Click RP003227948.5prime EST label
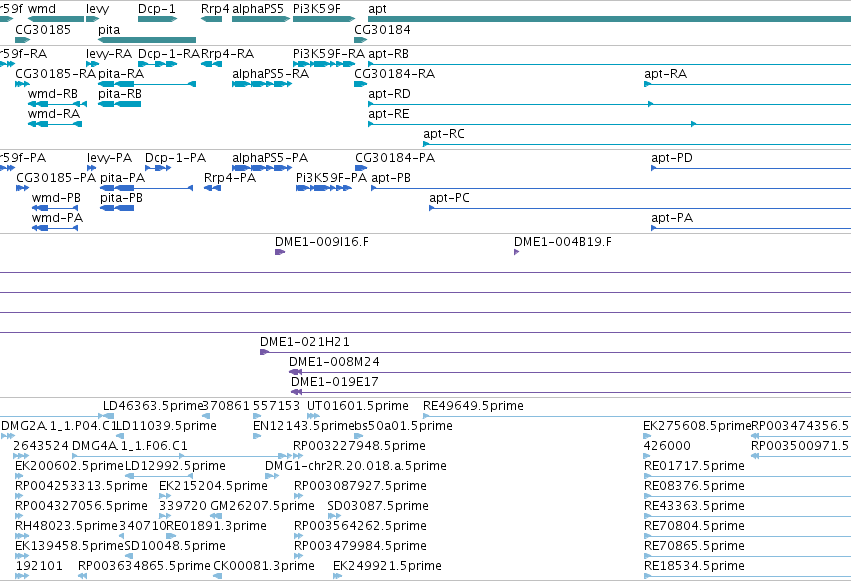 pos(359,446)
